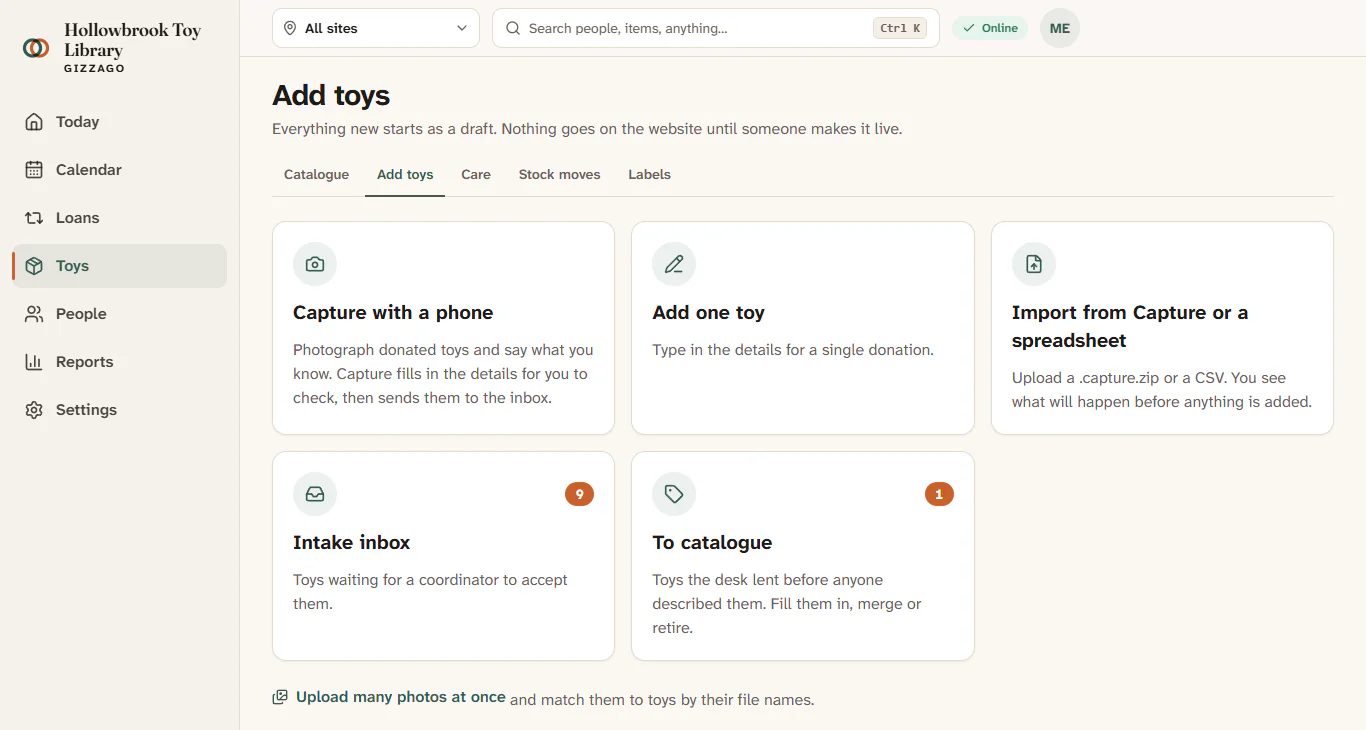The height and width of the screenshot is (730, 1366).
Task: Go to the Stock moves tab
Action: (x=560, y=174)
